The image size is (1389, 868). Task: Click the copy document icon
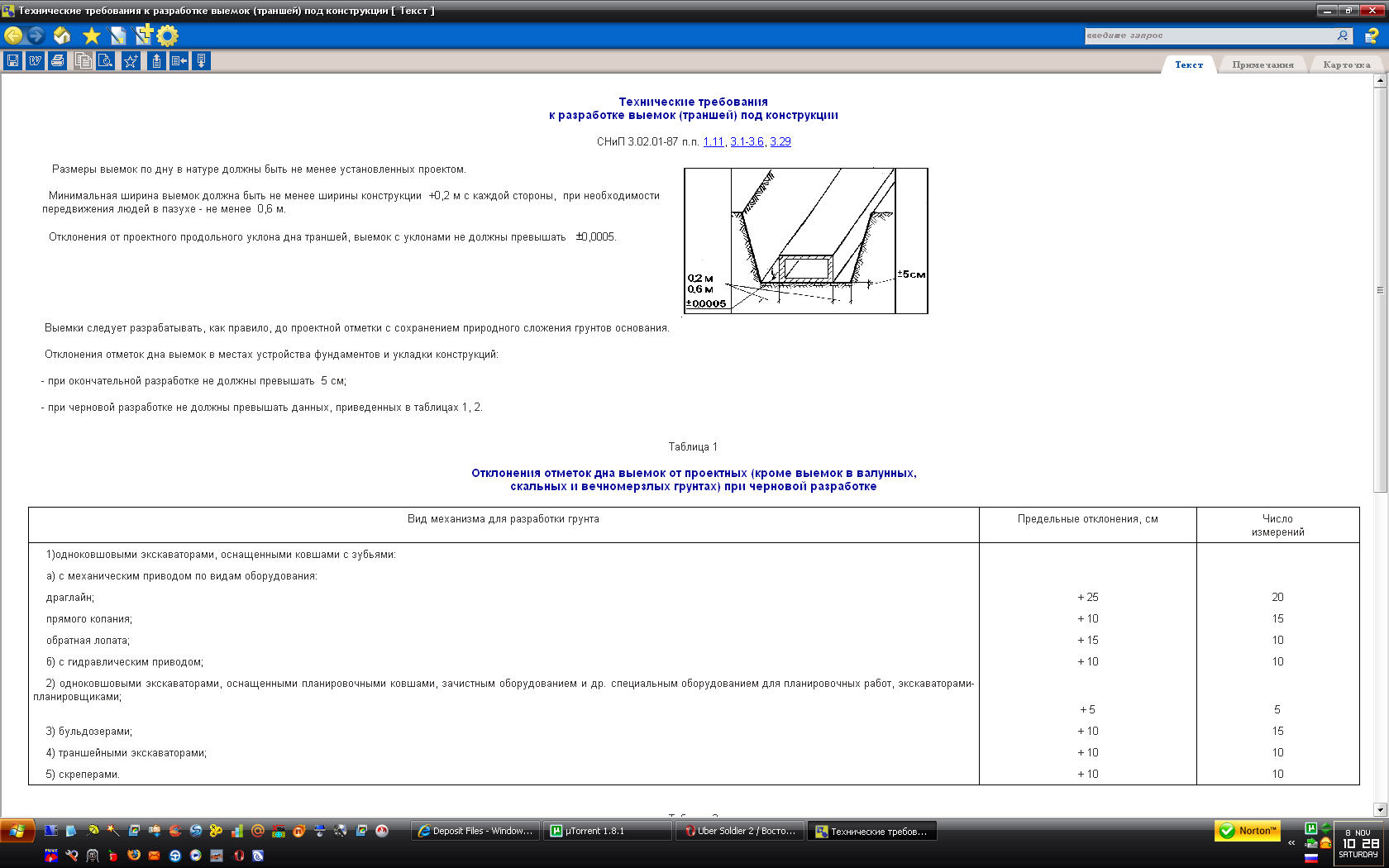click(x=83, y=61)
